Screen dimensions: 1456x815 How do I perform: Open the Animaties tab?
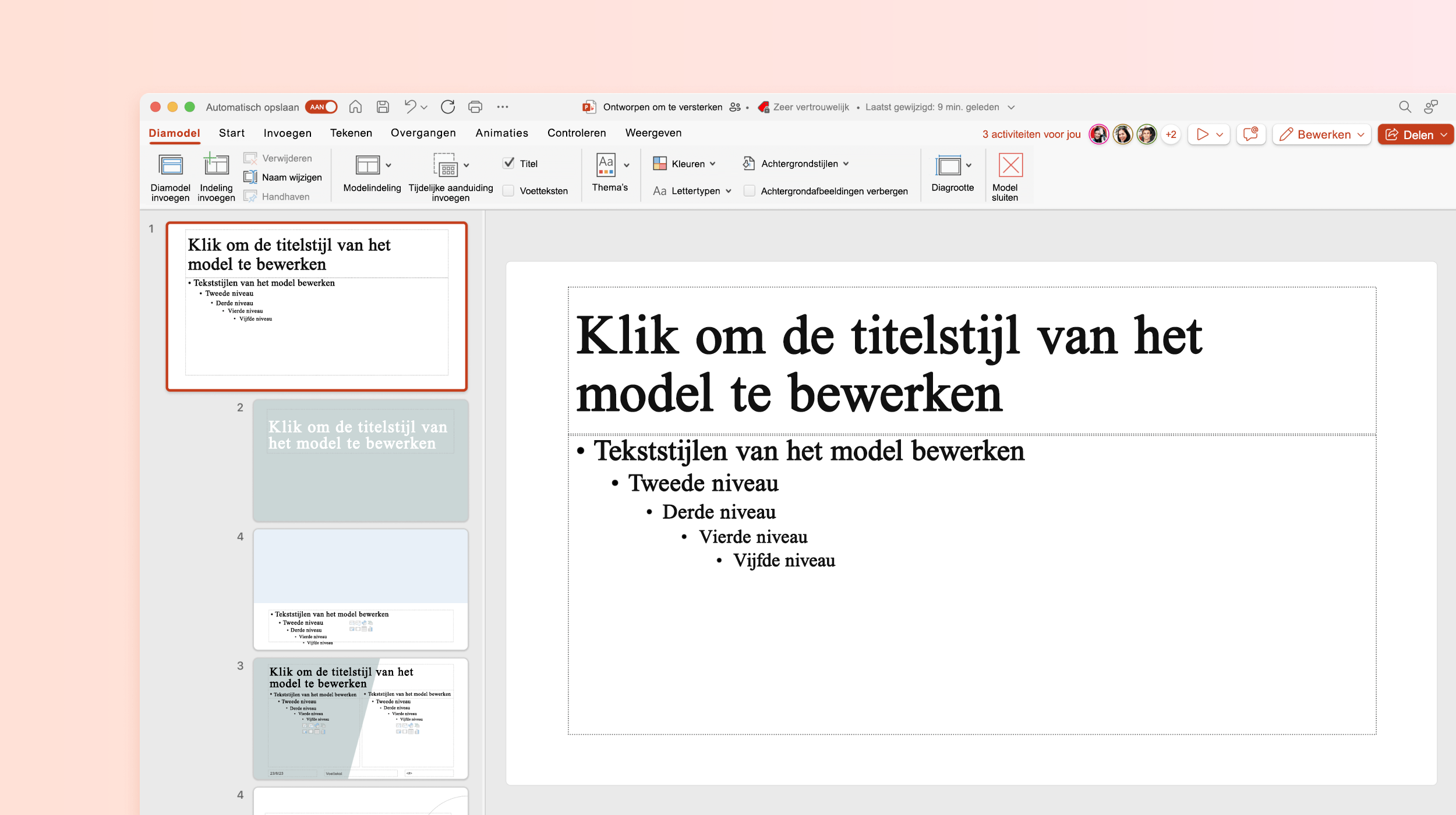501,133
